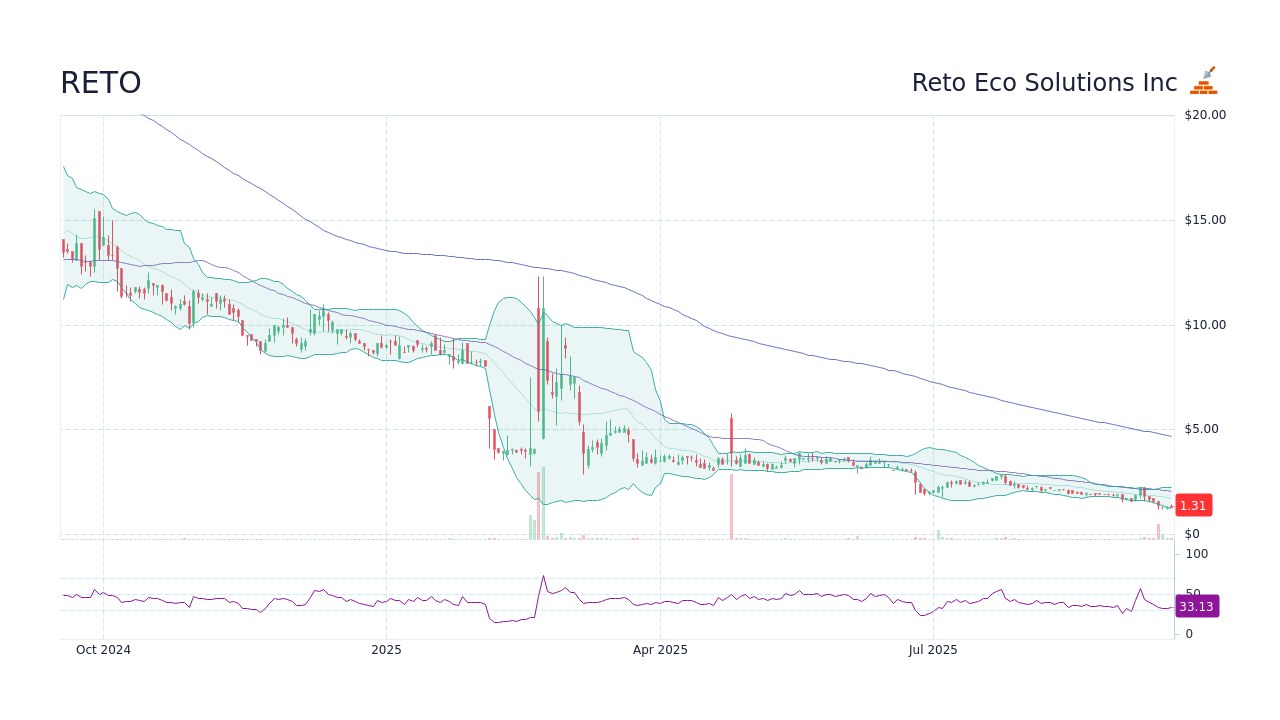Click the 100 label on RSI axis
The width and height of the screenshot is (1280, 720).
[1195, 554]
